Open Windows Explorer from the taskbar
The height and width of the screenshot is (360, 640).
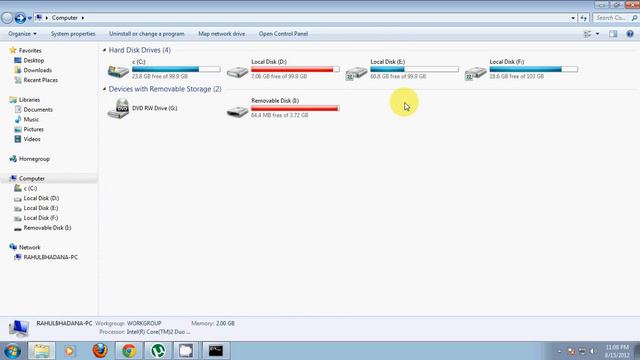[41, 351]
